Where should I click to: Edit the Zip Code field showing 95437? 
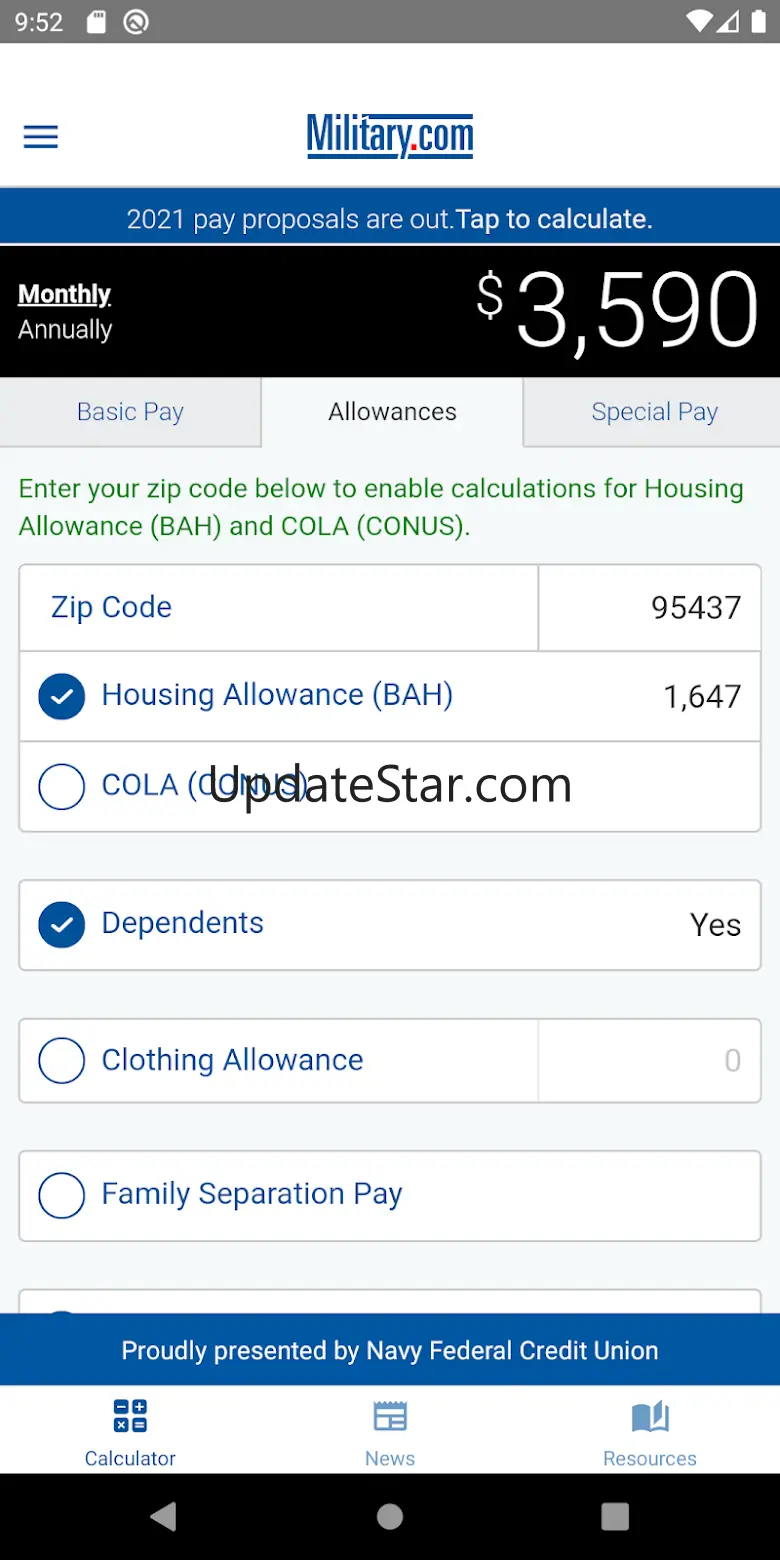[x=650, y=608]
